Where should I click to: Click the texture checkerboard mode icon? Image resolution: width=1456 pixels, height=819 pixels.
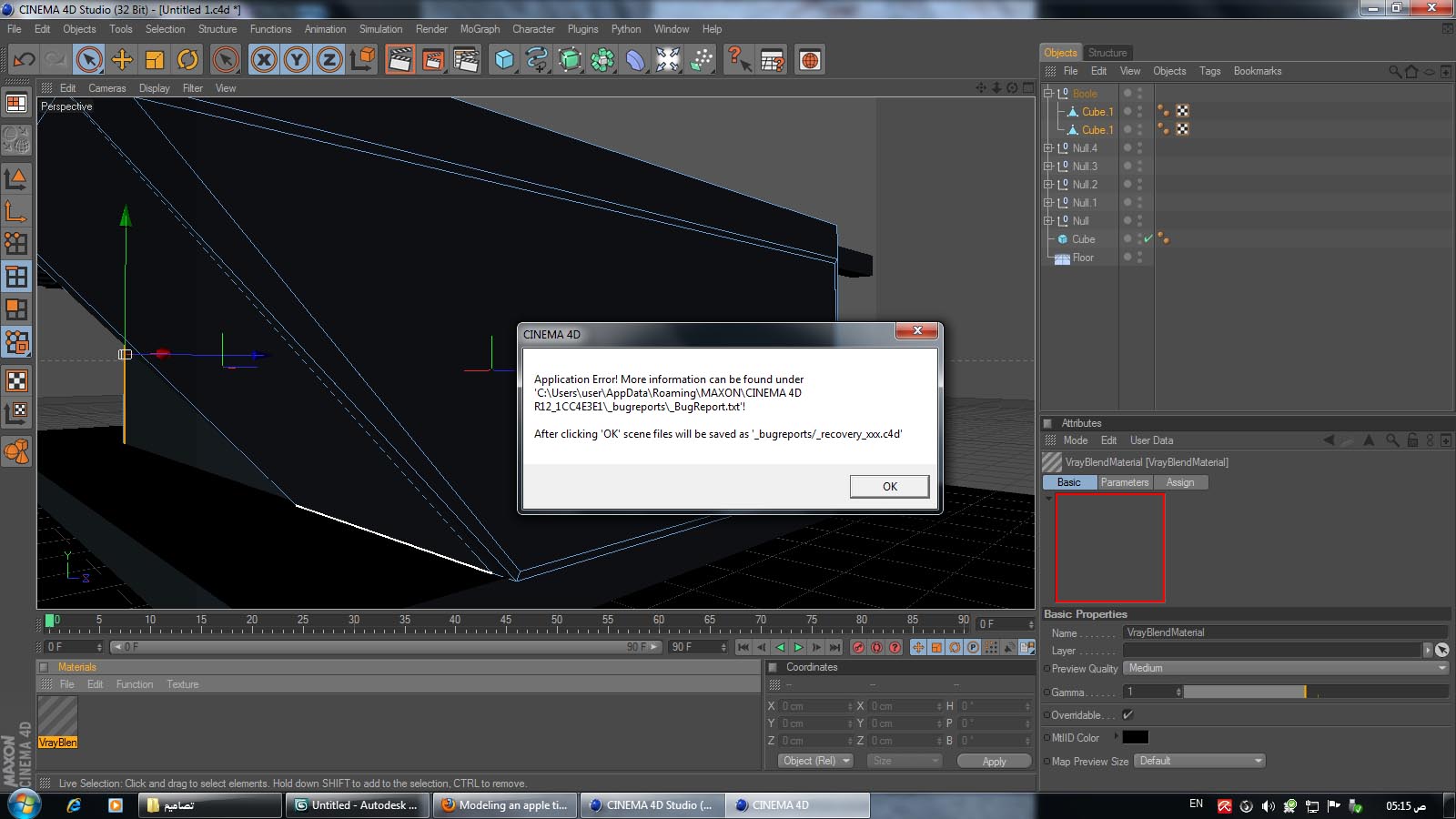[16, 380]
